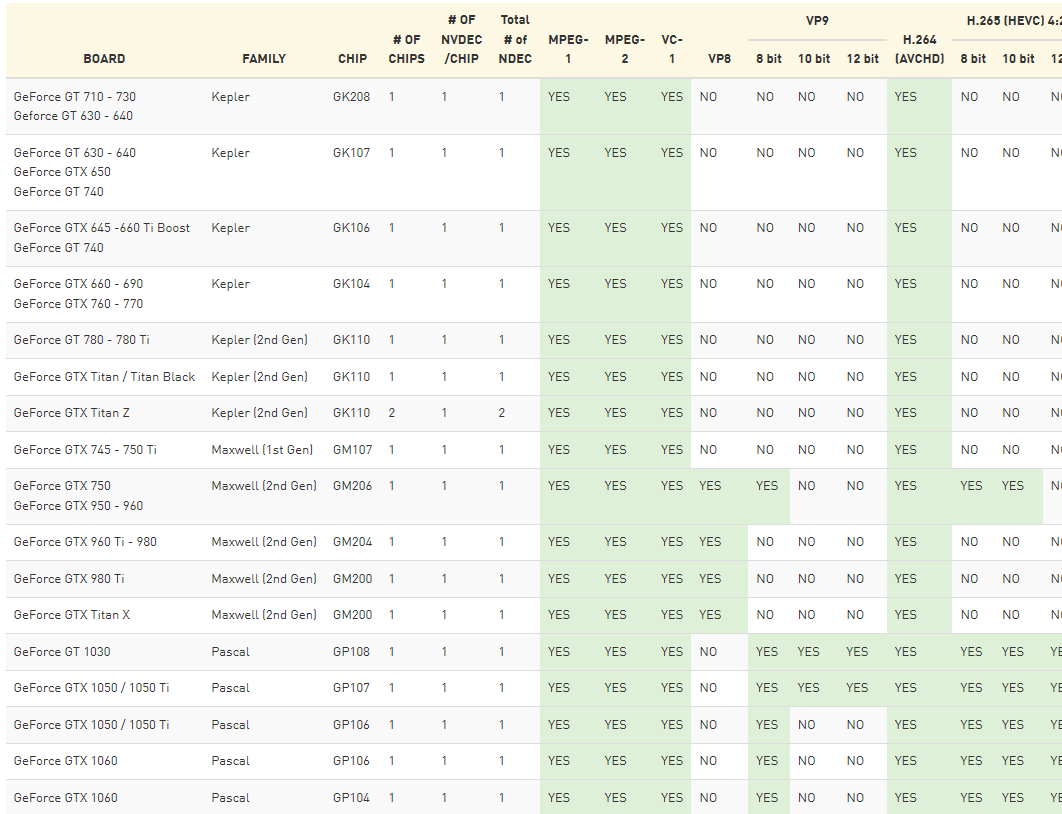Click the VP9 group header
This screenshot has height=814, width=1062.
pos(817,20)
